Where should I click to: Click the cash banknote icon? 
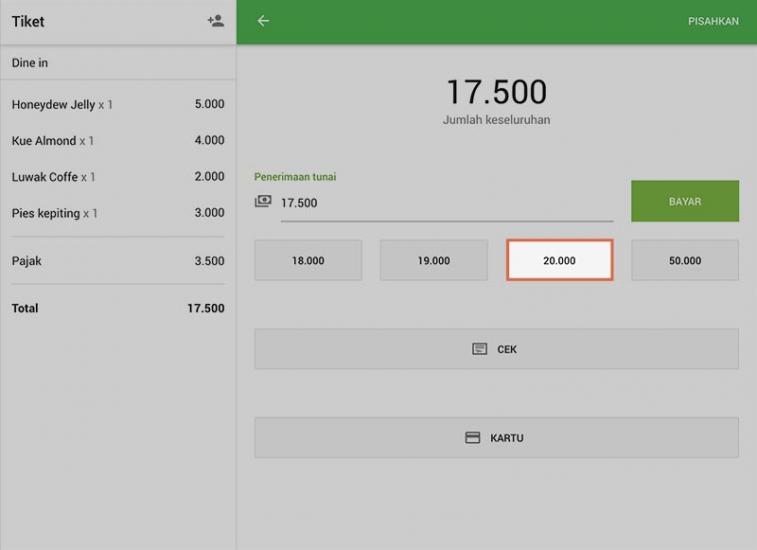coord(263,202)
